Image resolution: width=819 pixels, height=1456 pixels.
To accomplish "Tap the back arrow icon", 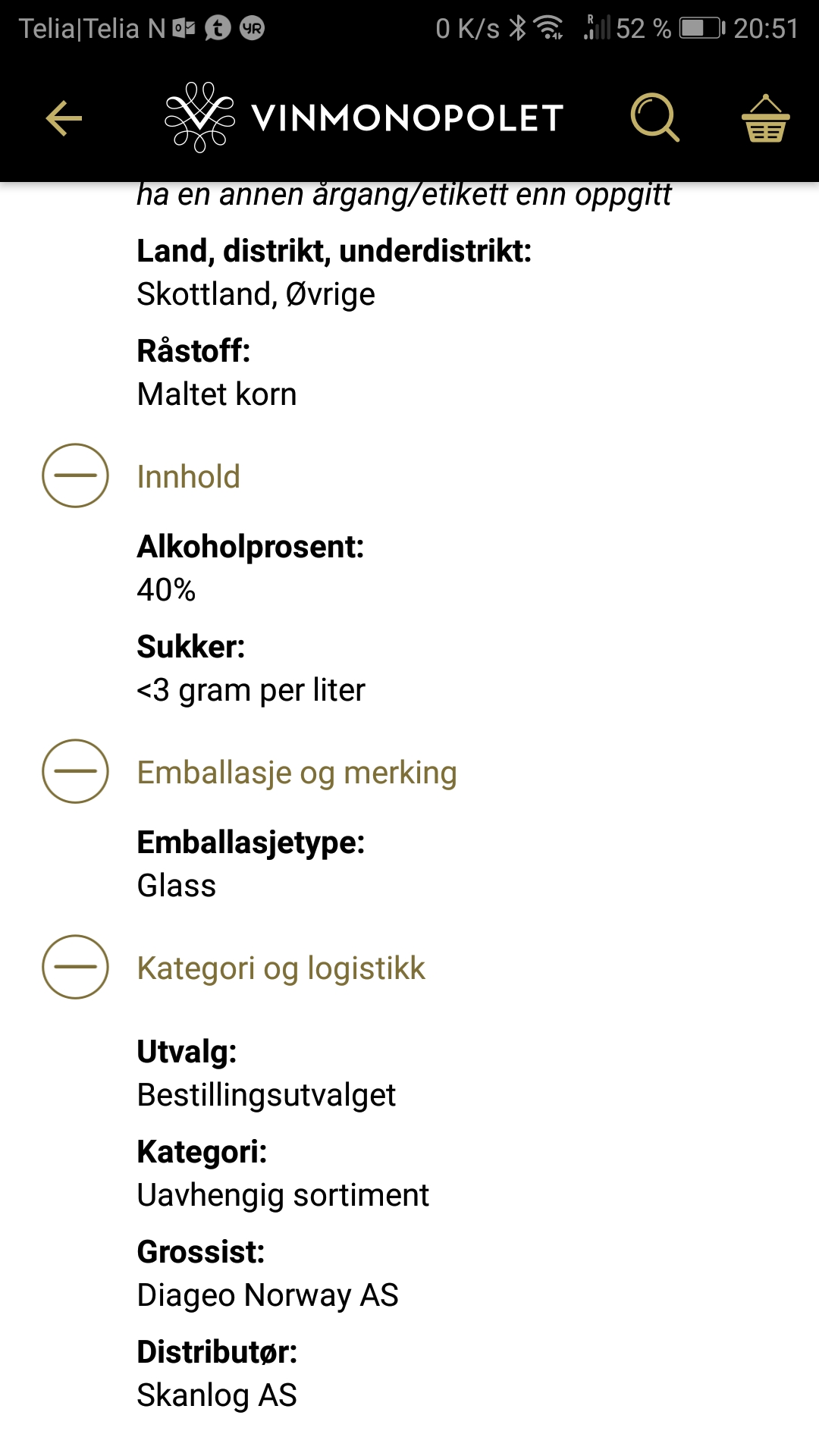I will (x=64, y=118).
